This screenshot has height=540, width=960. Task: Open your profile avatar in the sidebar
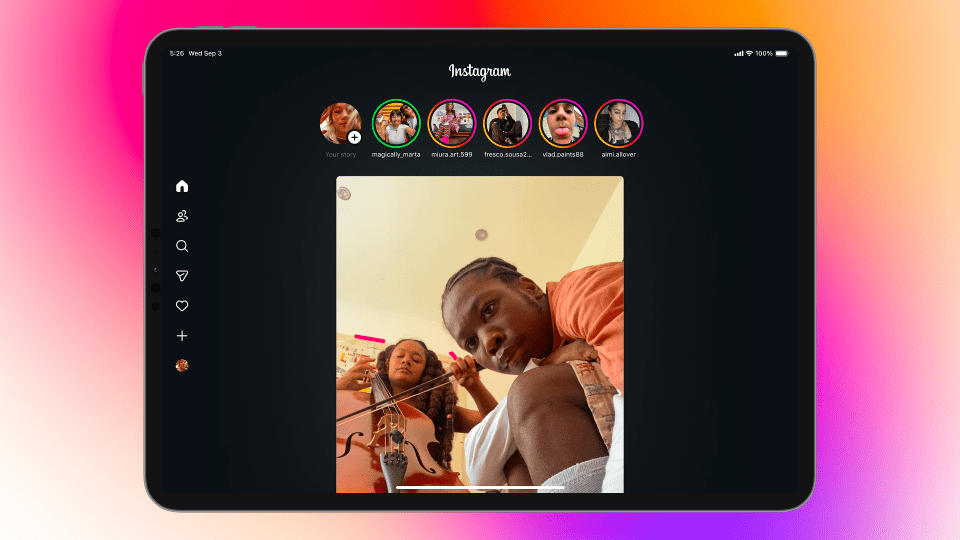coord(182,366)
